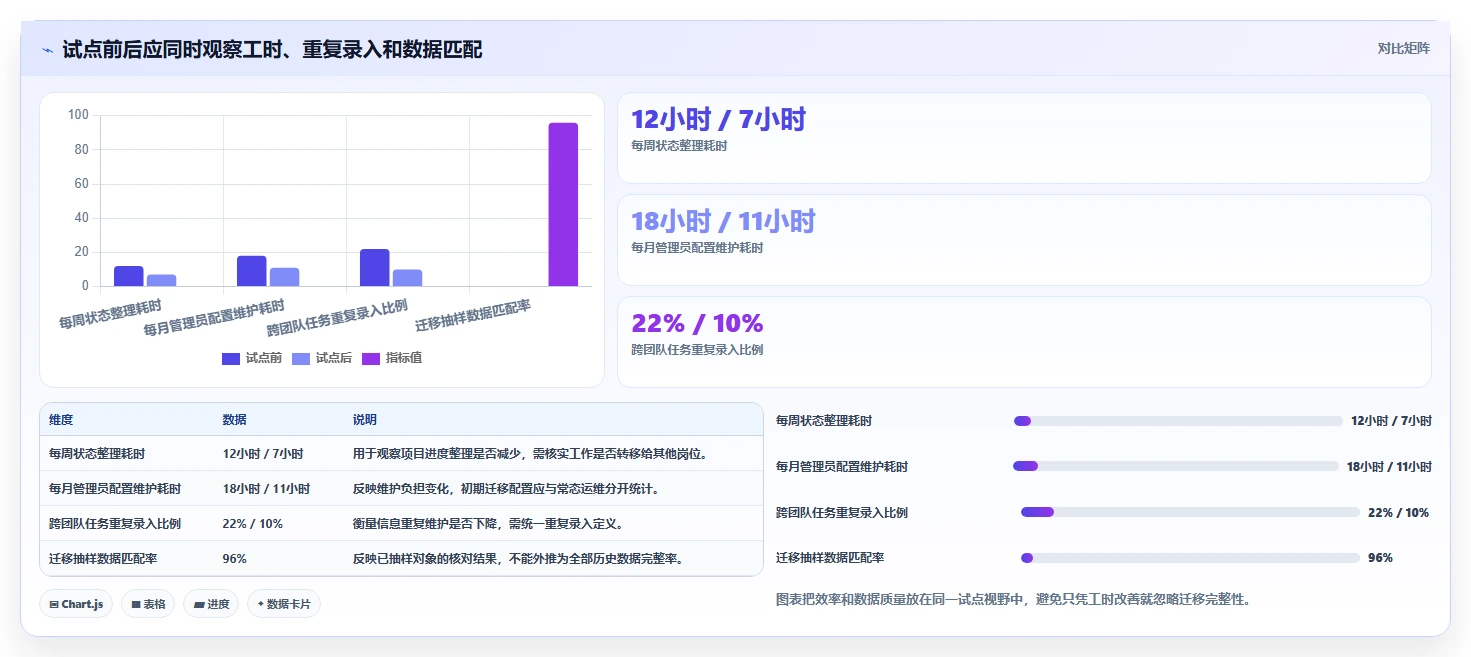Click the tall 迁移抽样数据匹配率 purple bar
This screenshot has width=1471, height=657.
coord(563,204)
